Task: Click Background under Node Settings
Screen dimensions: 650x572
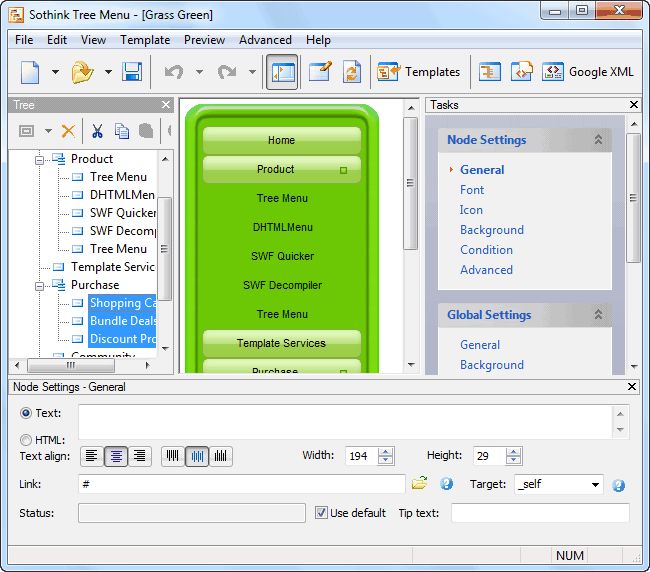Action: (491, 230)
